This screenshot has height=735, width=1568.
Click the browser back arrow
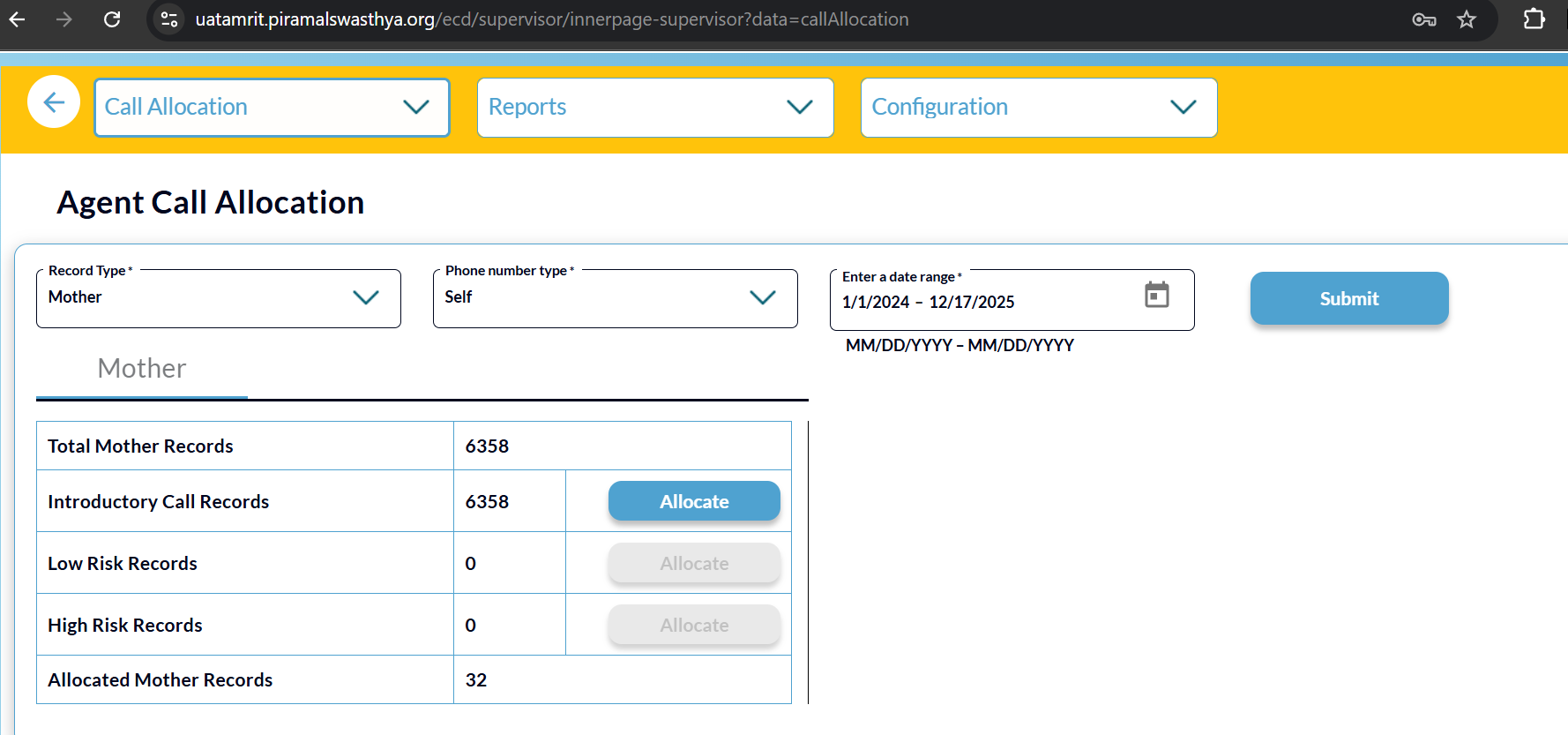pos(17,19)
